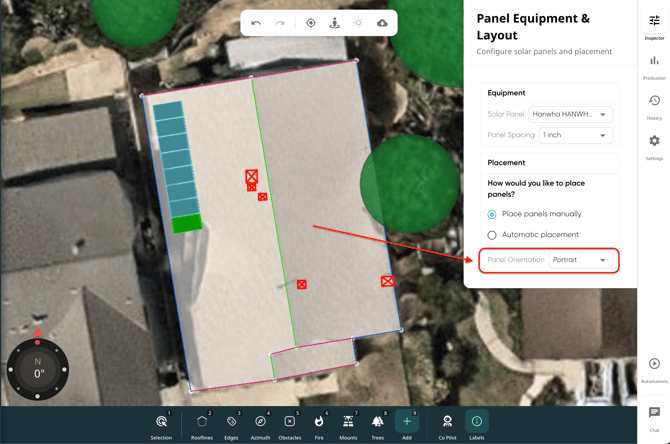Toggle the Labels display

point(476,424)
